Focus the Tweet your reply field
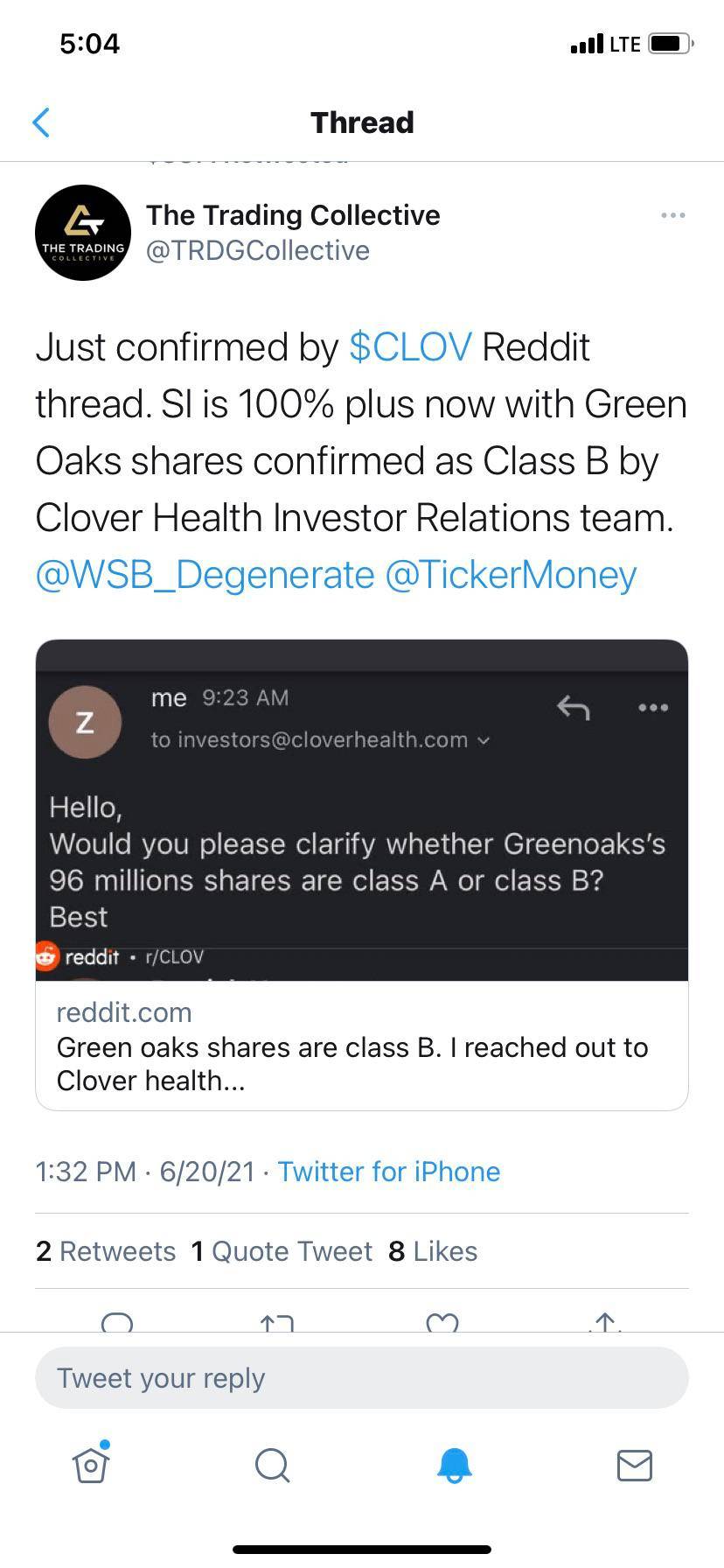 (361, 1378)
